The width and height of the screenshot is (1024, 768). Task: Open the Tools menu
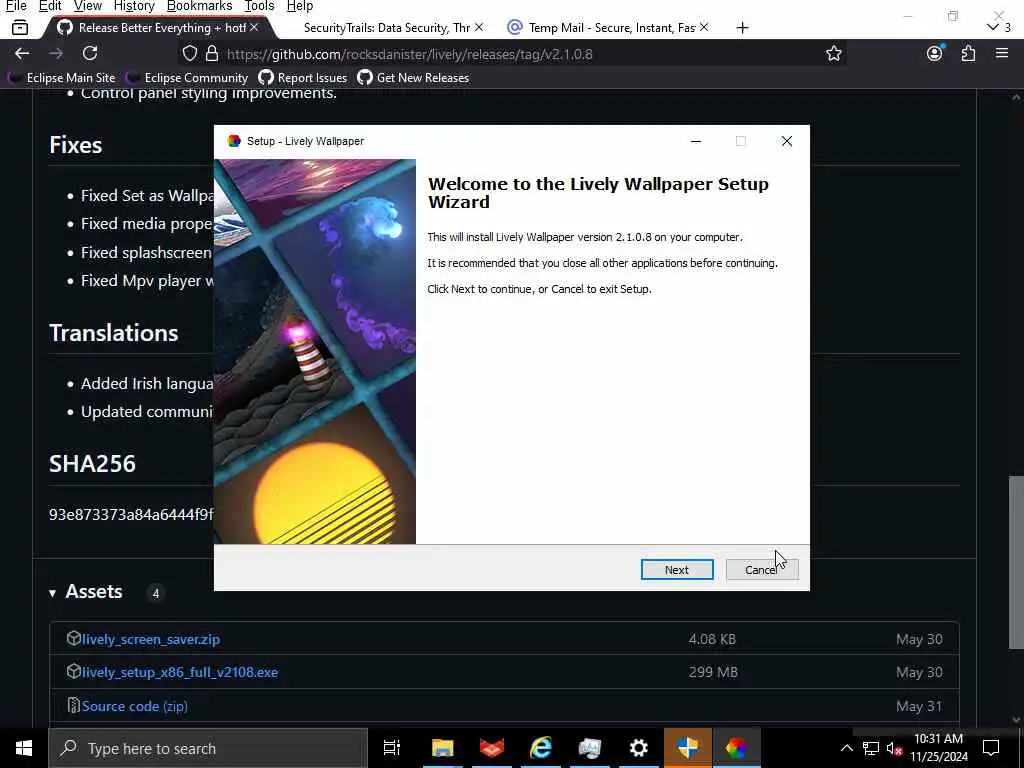pyautogui.click(x=259, y=6)
